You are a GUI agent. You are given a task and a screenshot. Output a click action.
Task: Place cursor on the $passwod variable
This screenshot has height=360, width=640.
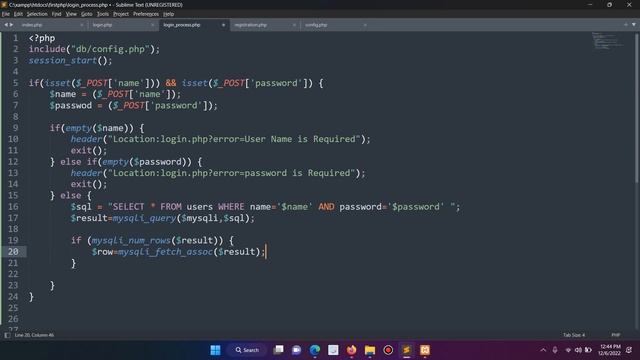tap(71, 105)
